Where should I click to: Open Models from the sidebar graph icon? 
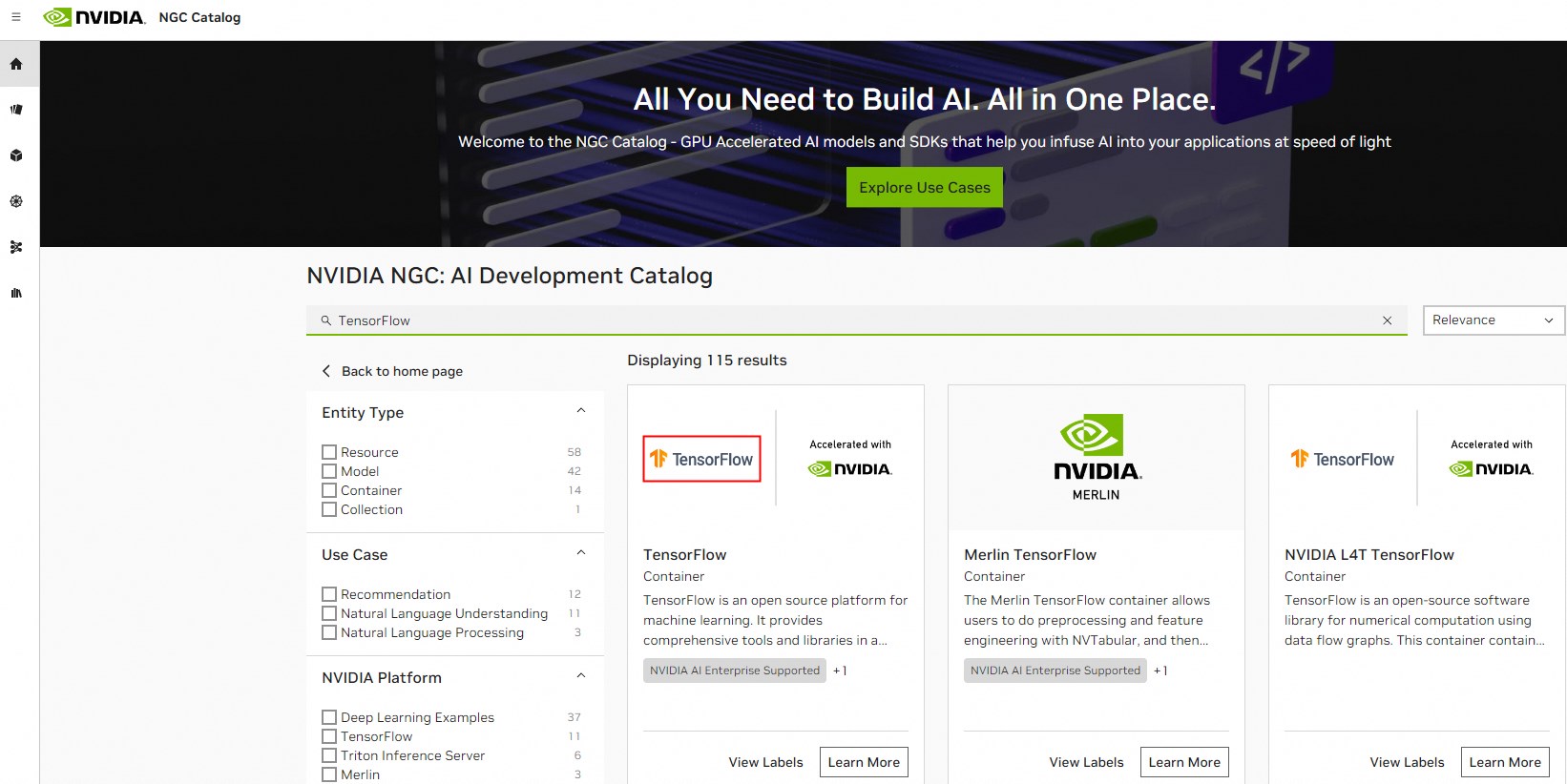[16, 247]
